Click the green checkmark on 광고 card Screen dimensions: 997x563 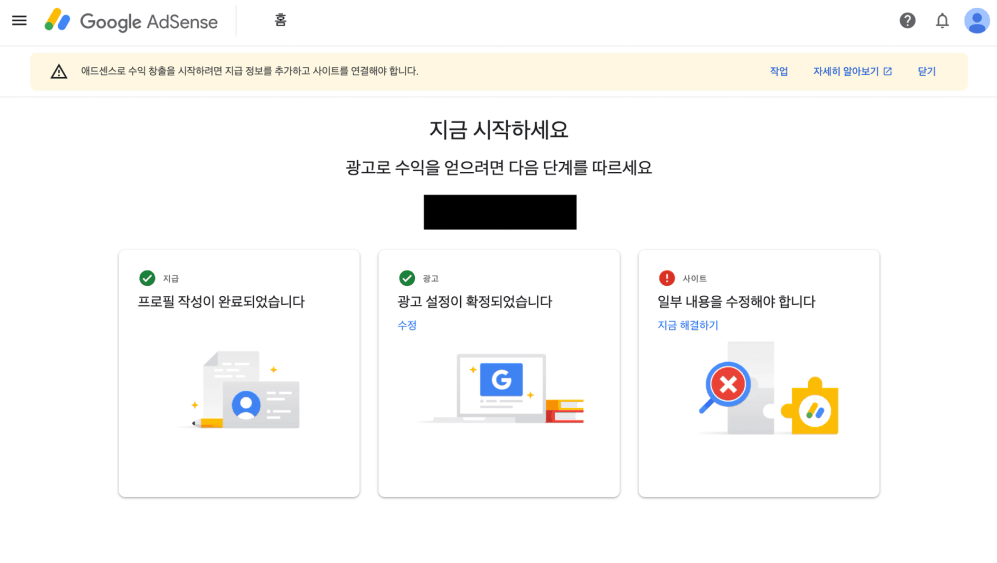click(x=407, y=278)
